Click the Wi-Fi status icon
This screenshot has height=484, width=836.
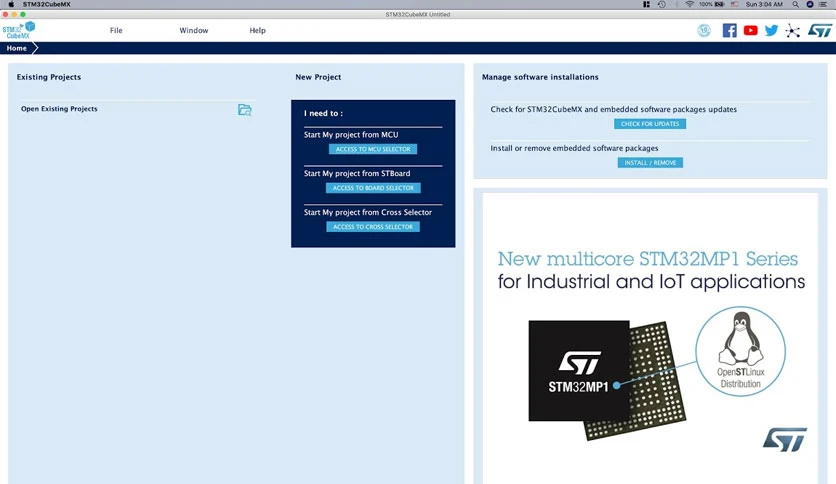tap(689, 4)
